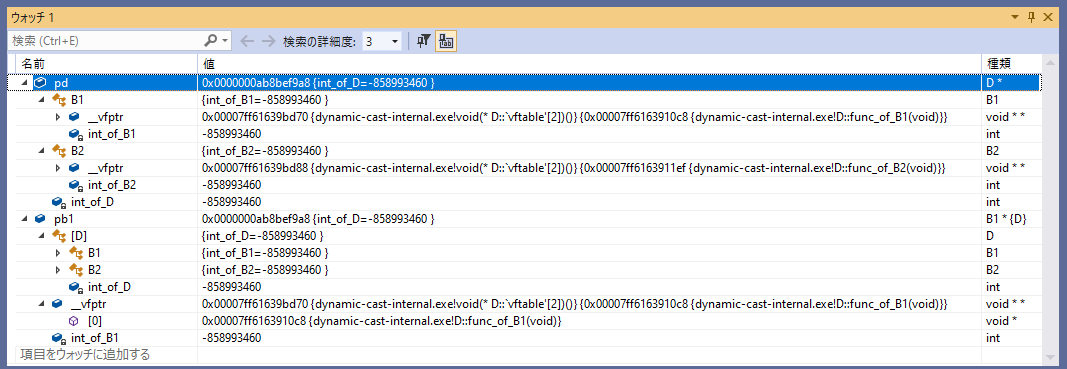The width and height of the screenshot is (1067, 369).
Task: Toggle the pin filter icon in toolbar
Action: point(424,41)
